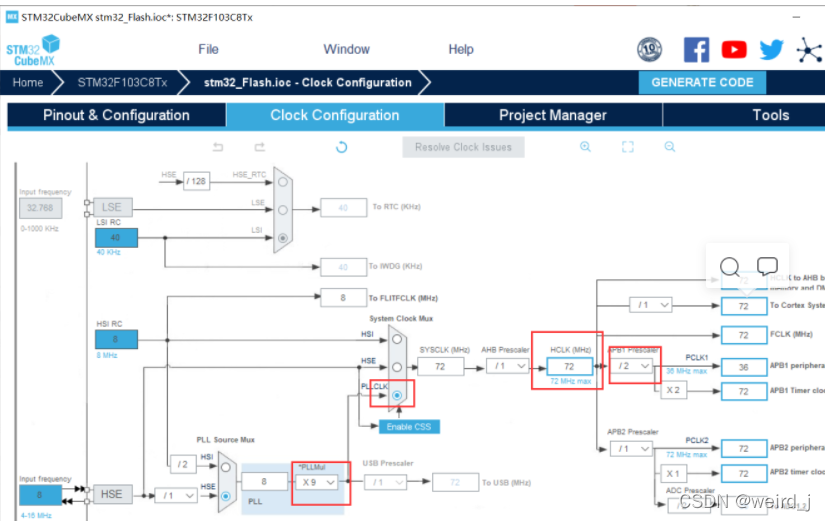Click the Enable CSS button
Viewport: 825px width, 521px height.
(x=409, y=427)
